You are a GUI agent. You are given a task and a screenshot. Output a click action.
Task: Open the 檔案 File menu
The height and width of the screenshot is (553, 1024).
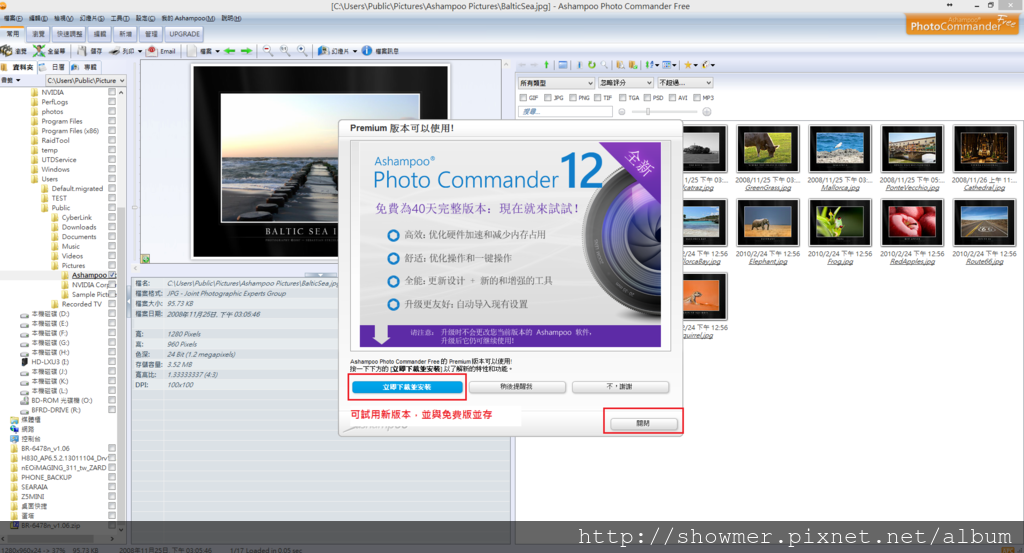[x=12, y=18]
